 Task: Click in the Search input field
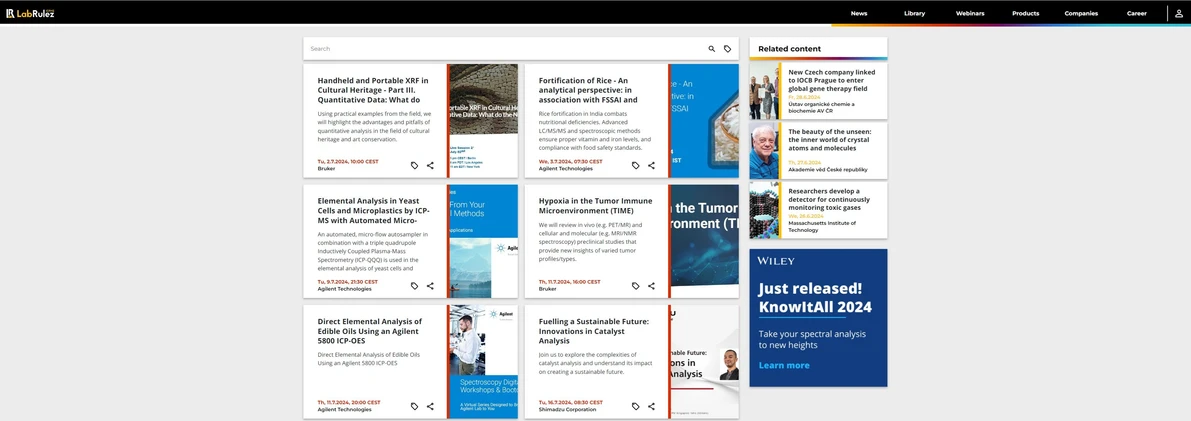505,49
